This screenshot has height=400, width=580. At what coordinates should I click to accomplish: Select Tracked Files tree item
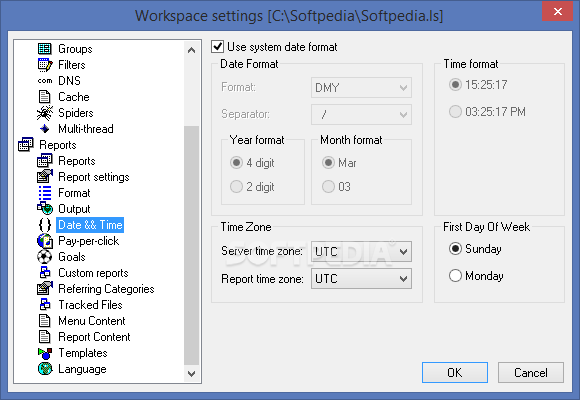click(x=90, y=305)
